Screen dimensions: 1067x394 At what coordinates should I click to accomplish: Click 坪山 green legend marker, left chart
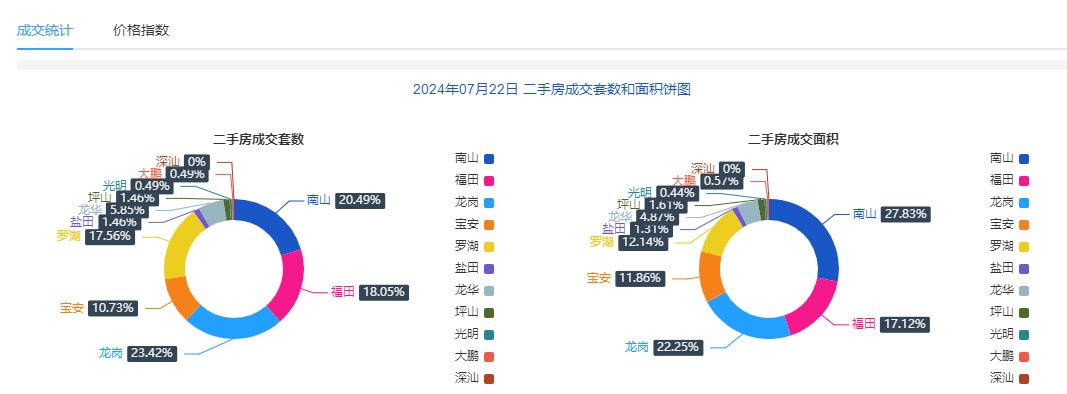pyautogui.click(x=489, y=312)
